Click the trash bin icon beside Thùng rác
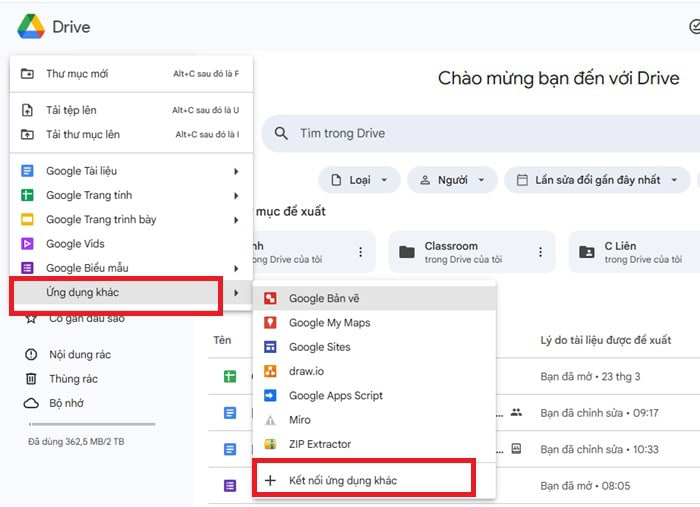The height and width of the screenshot is (507, 700). point(31,379)
